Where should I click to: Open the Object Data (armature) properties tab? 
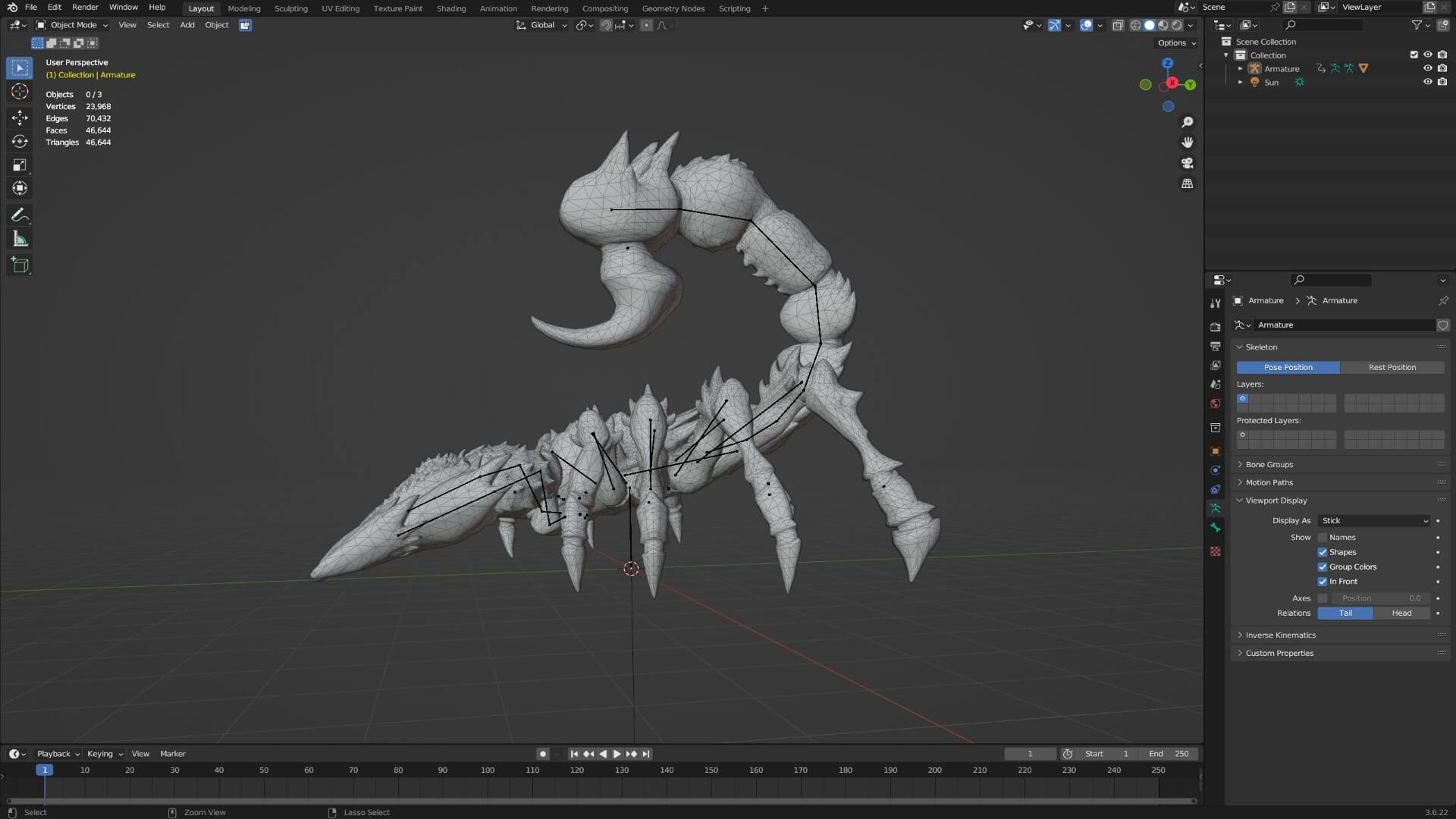1216,508
